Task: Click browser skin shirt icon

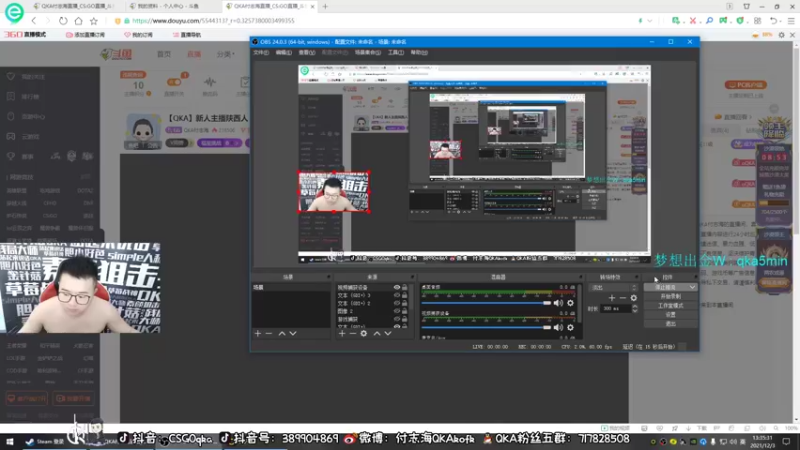Action: click(x=746, y=6)
